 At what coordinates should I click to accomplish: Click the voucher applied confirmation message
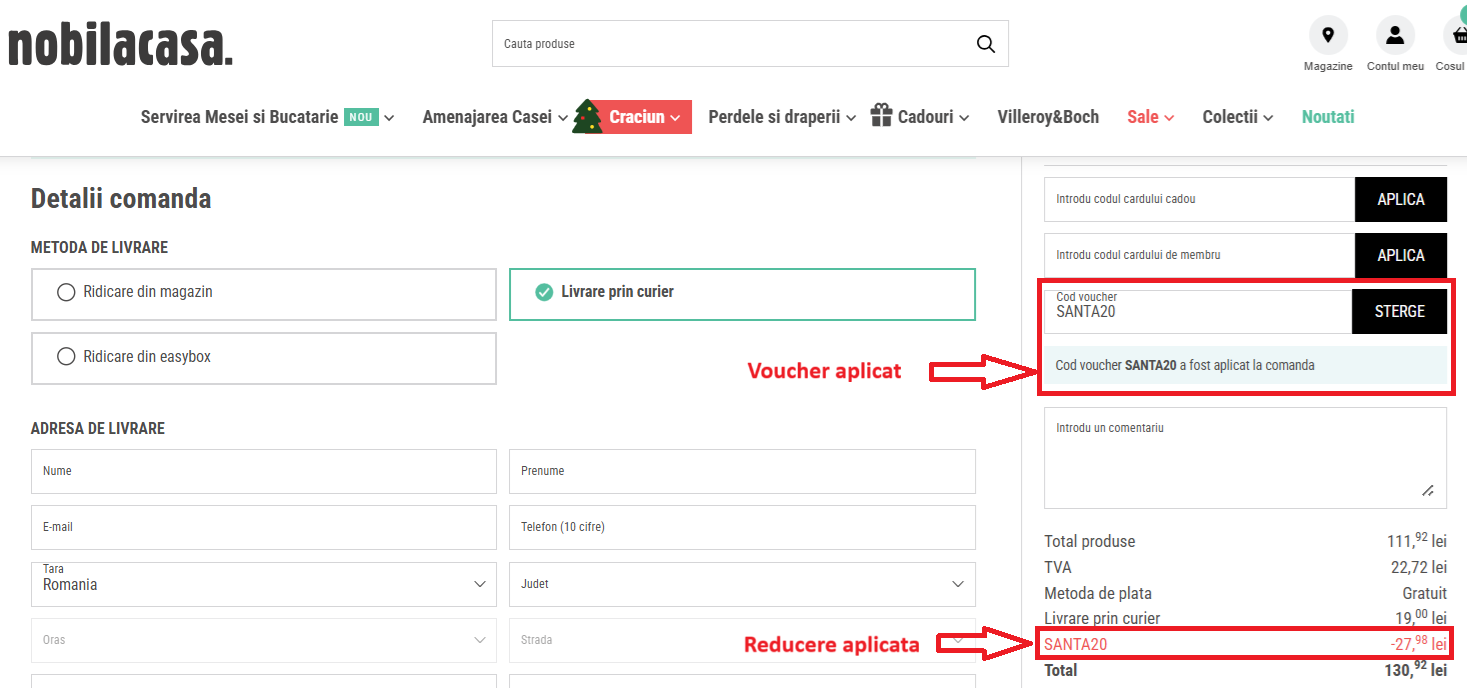pyautogui.click(x=1245, y=365)
